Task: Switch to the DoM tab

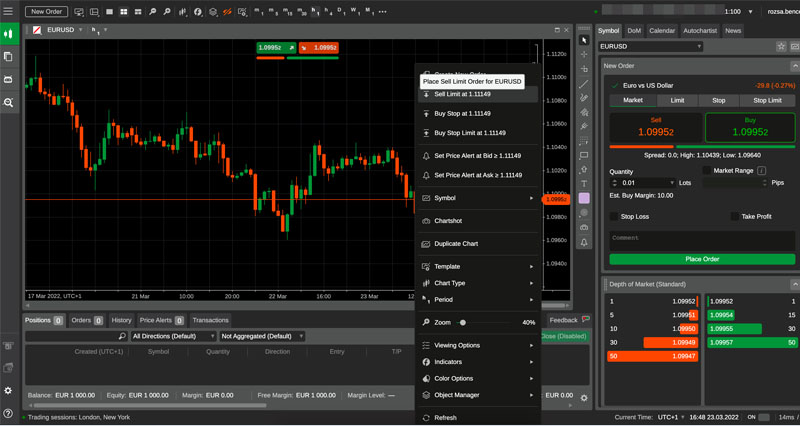Action: point(634,31)
